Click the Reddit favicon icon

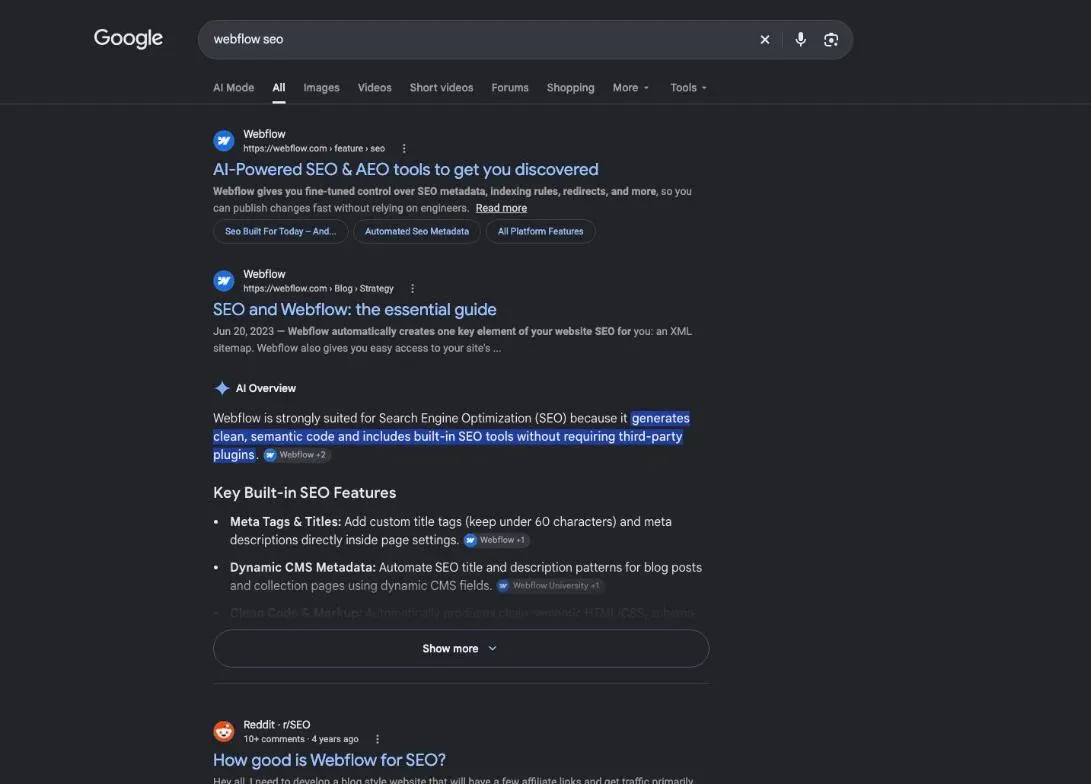[x=223, y=731]
